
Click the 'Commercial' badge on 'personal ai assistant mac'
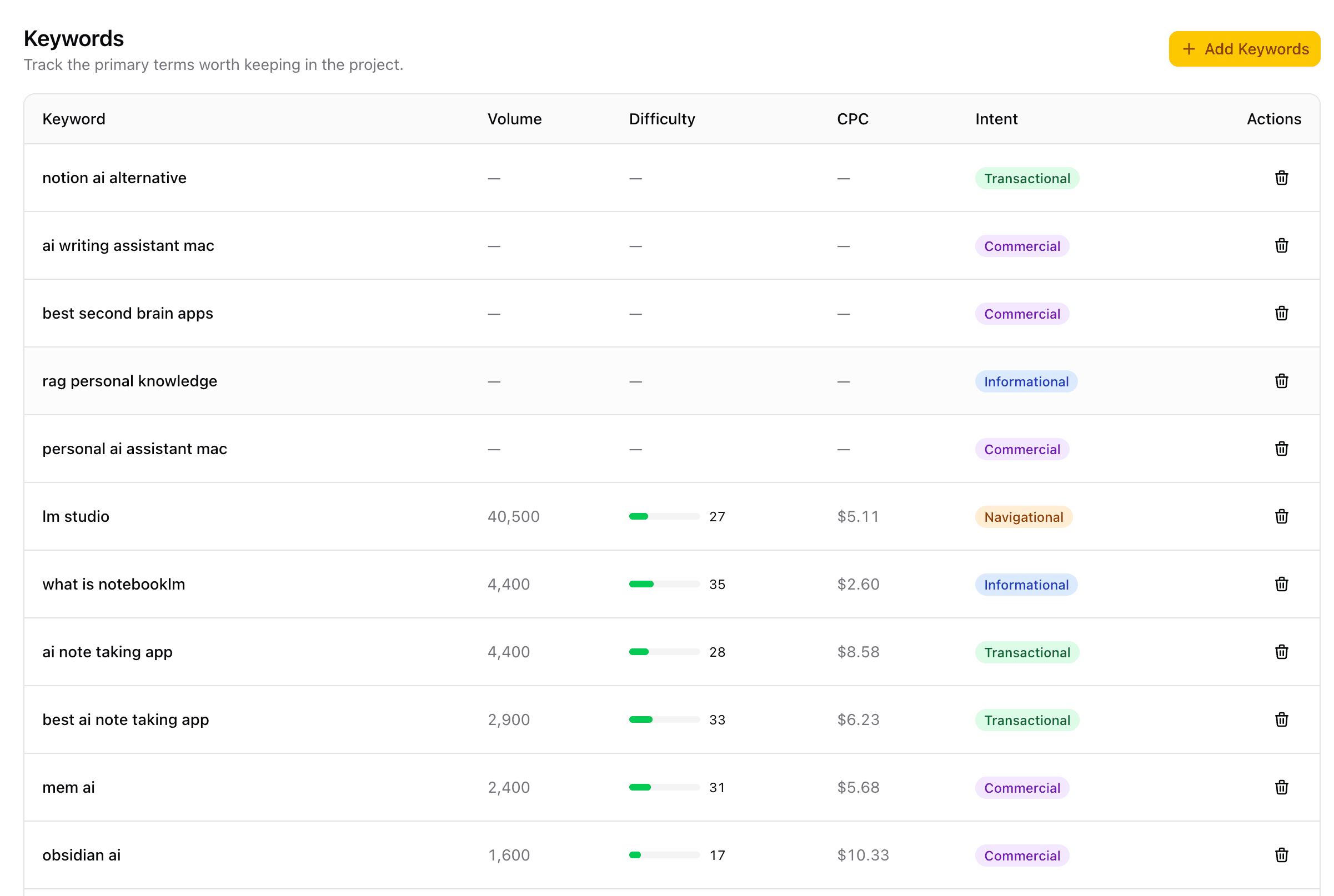click(1021, 449)
